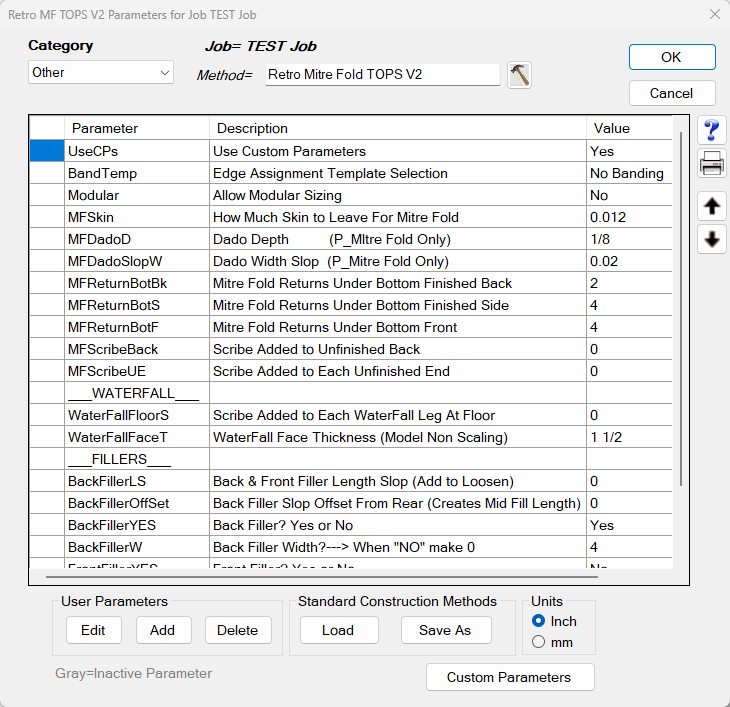This screenshot has width=730, height=707.
Task: Move parameter down with the down arrow
Action: coord(711,240)
